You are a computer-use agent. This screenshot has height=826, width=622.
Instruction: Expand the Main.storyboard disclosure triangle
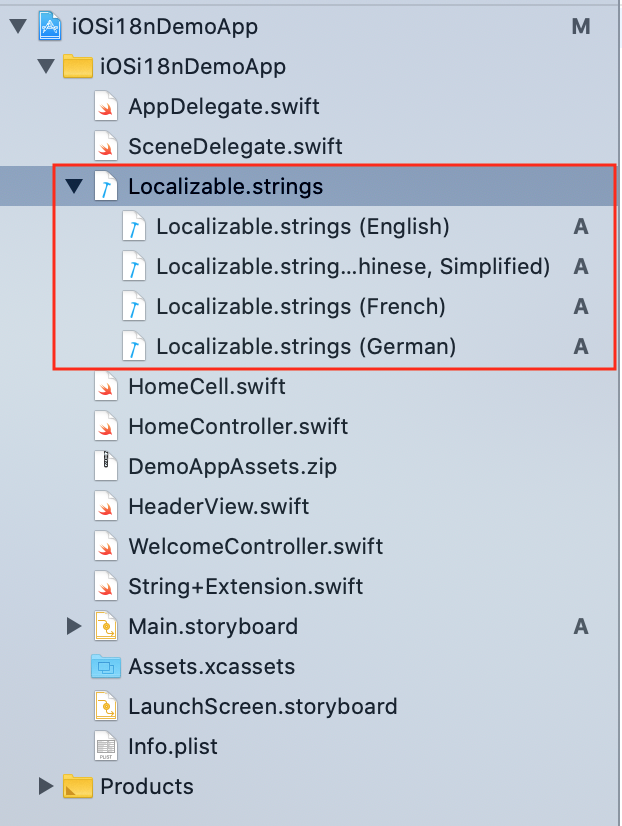pyautogui.click(x=74, y=626)
